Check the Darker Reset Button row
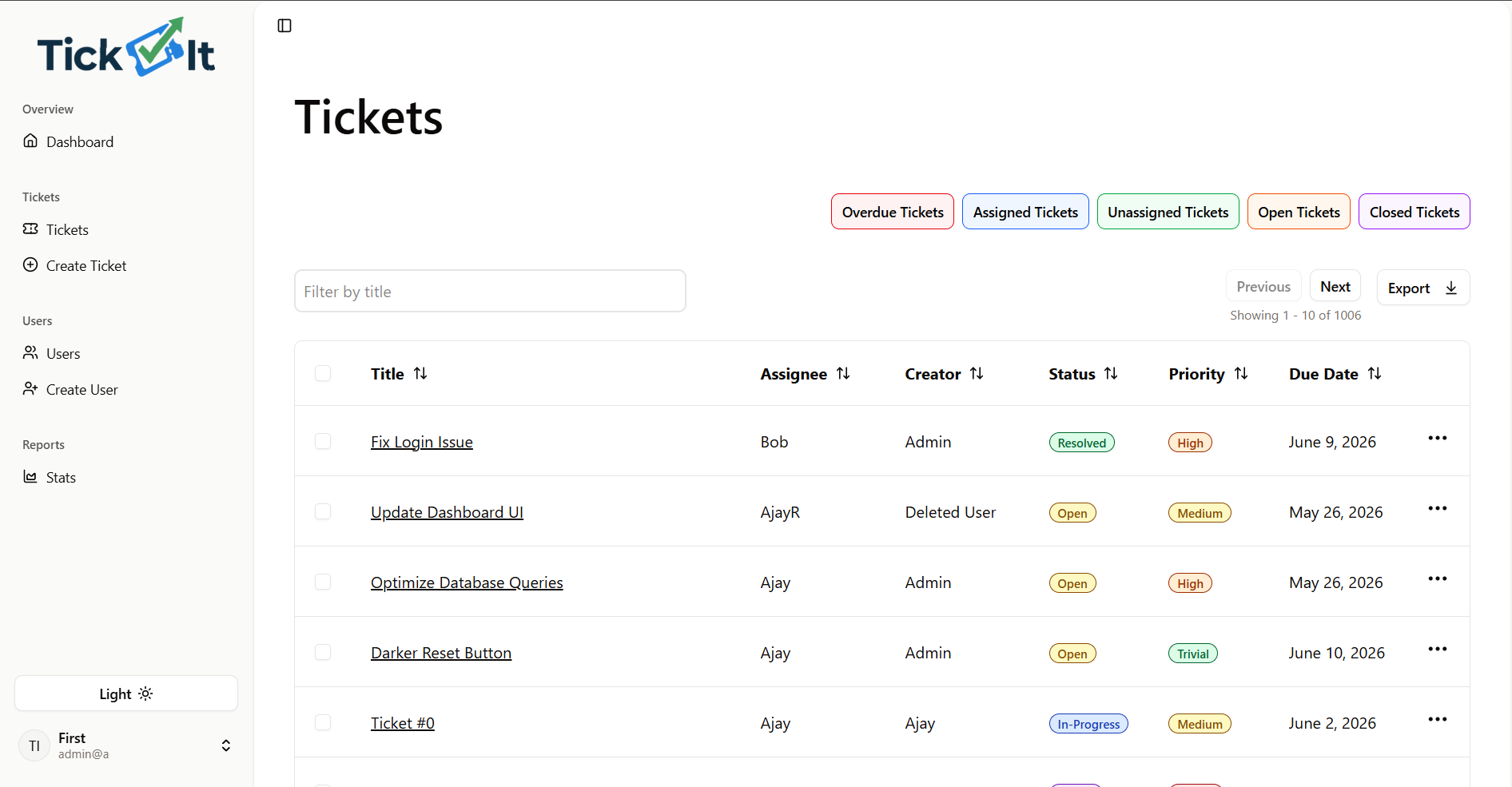The width and height of the screenshot is (1512, 787). (323, 652)
